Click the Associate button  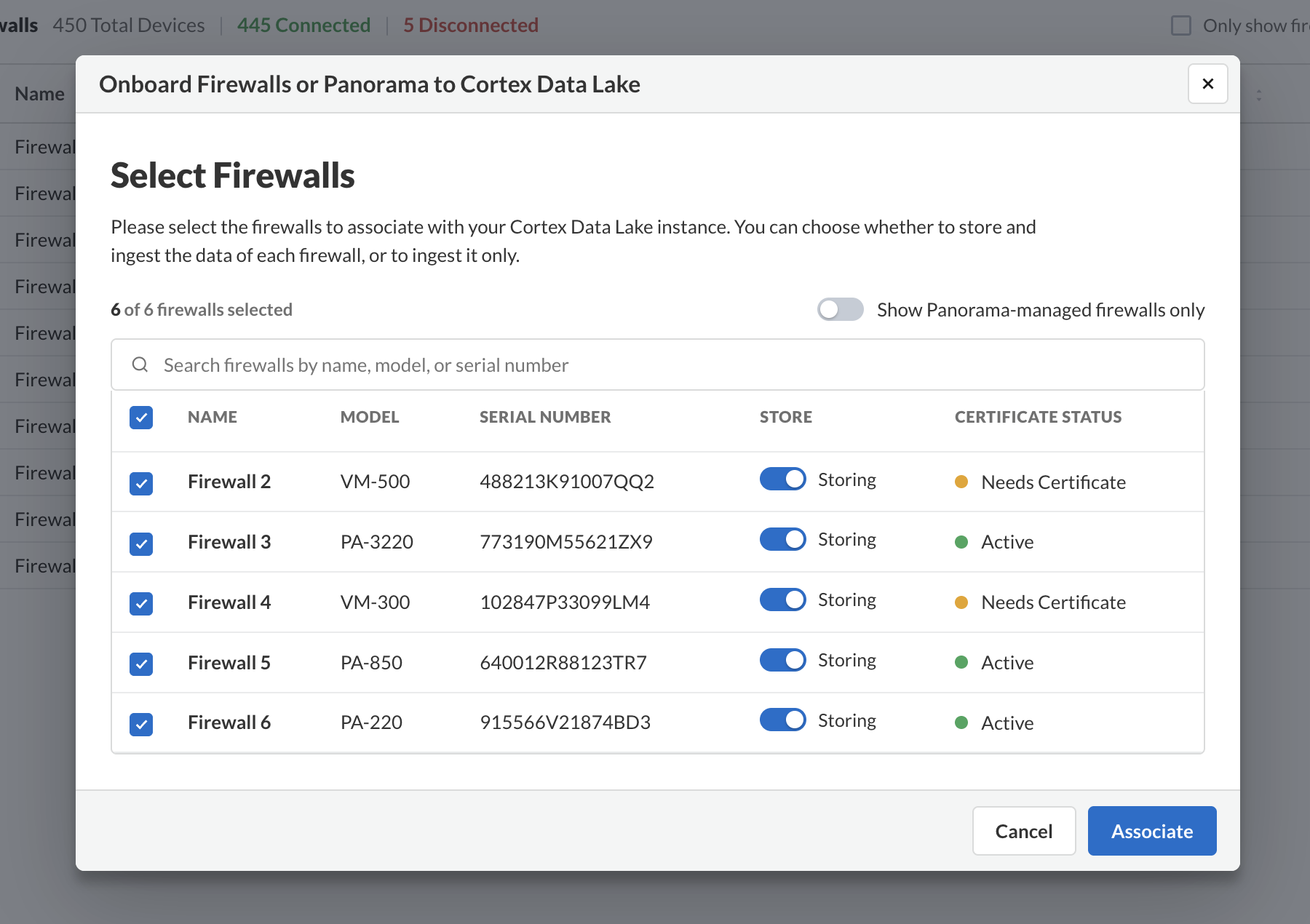click(1151, 831)
